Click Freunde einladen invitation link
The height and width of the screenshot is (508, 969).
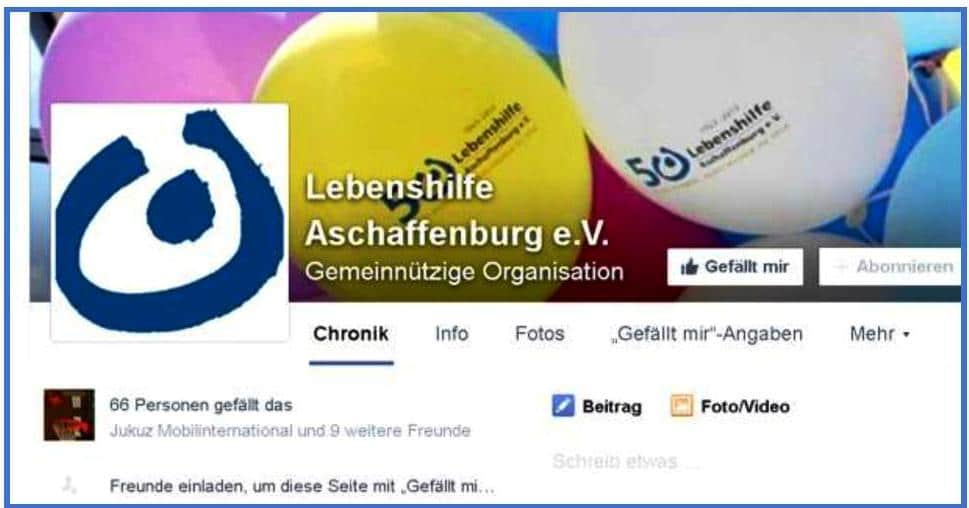pos(302,486)
